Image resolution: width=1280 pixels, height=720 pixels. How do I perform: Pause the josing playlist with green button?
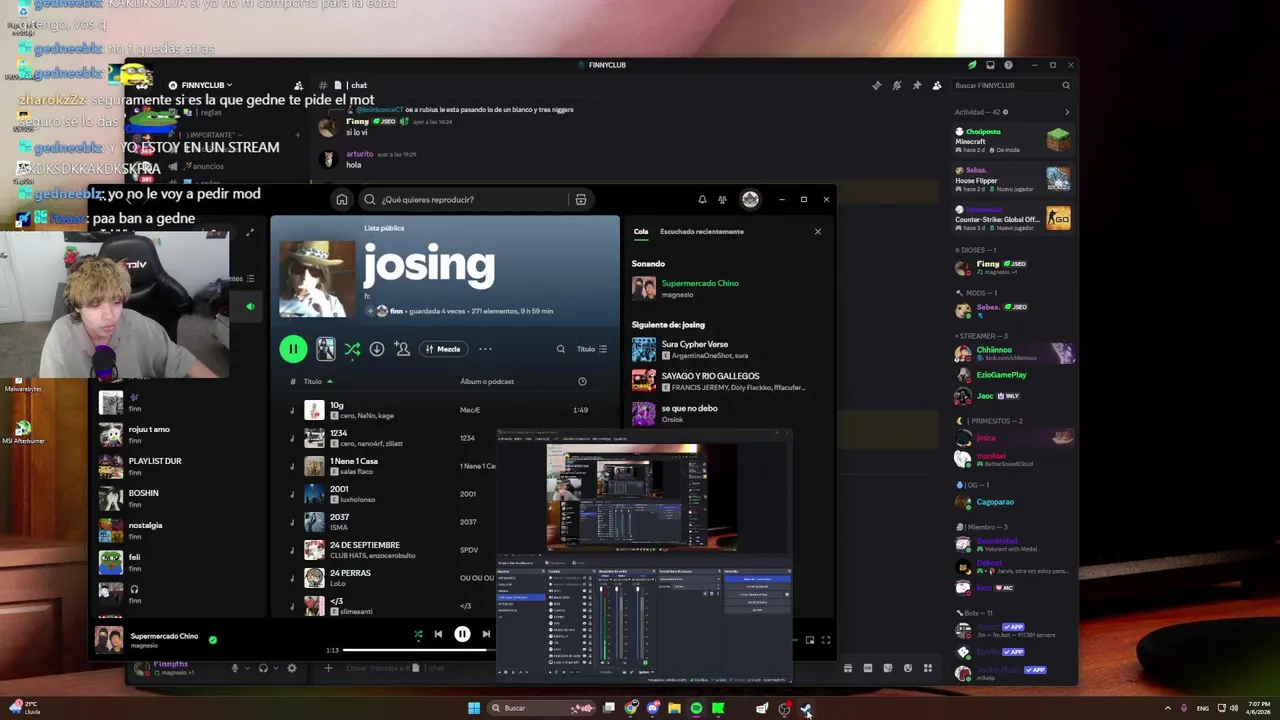pos(293,349)
